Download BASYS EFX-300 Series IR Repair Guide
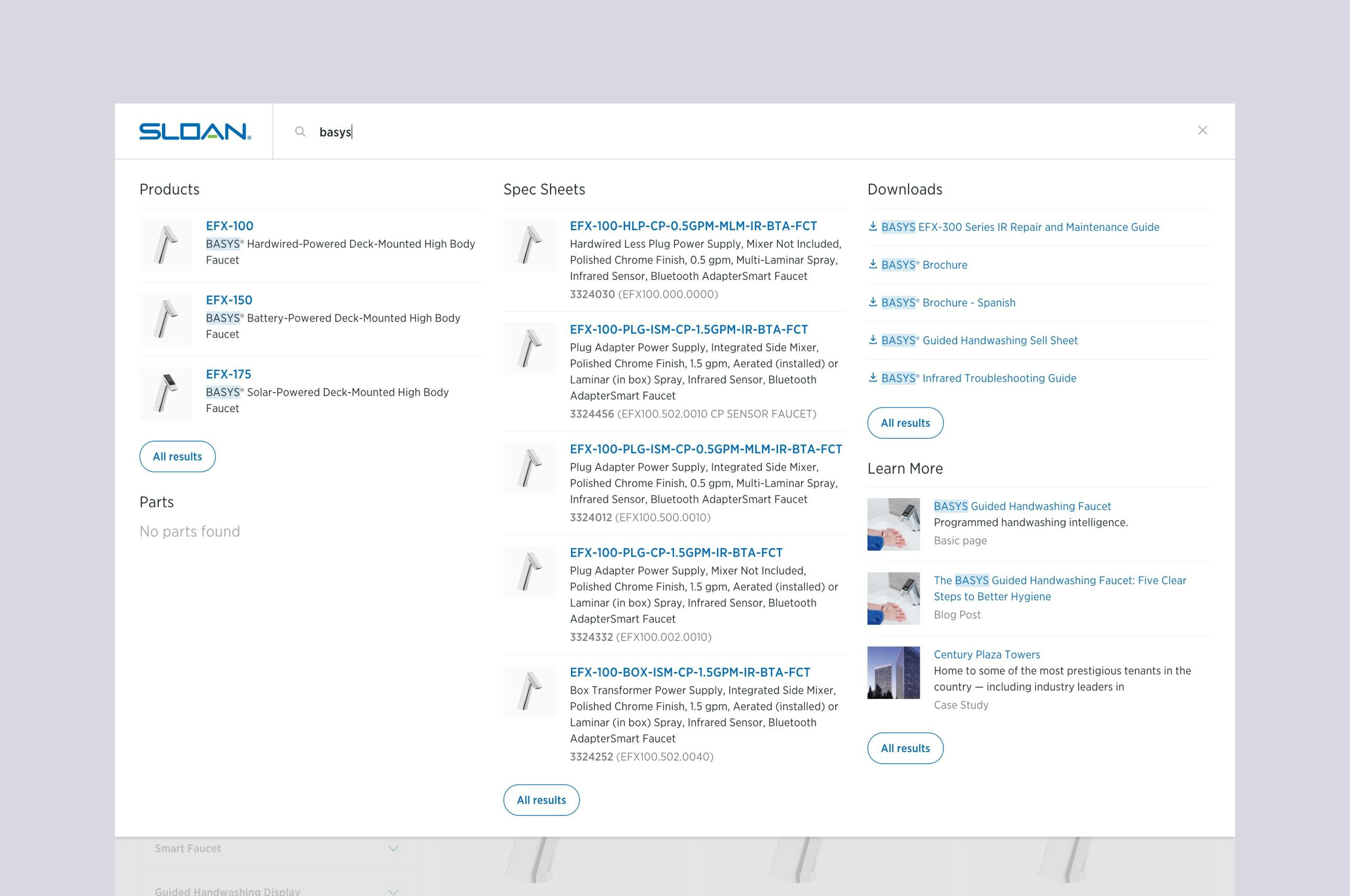Viewport: 1350px width, 896px height. (x=1020, y=227)
